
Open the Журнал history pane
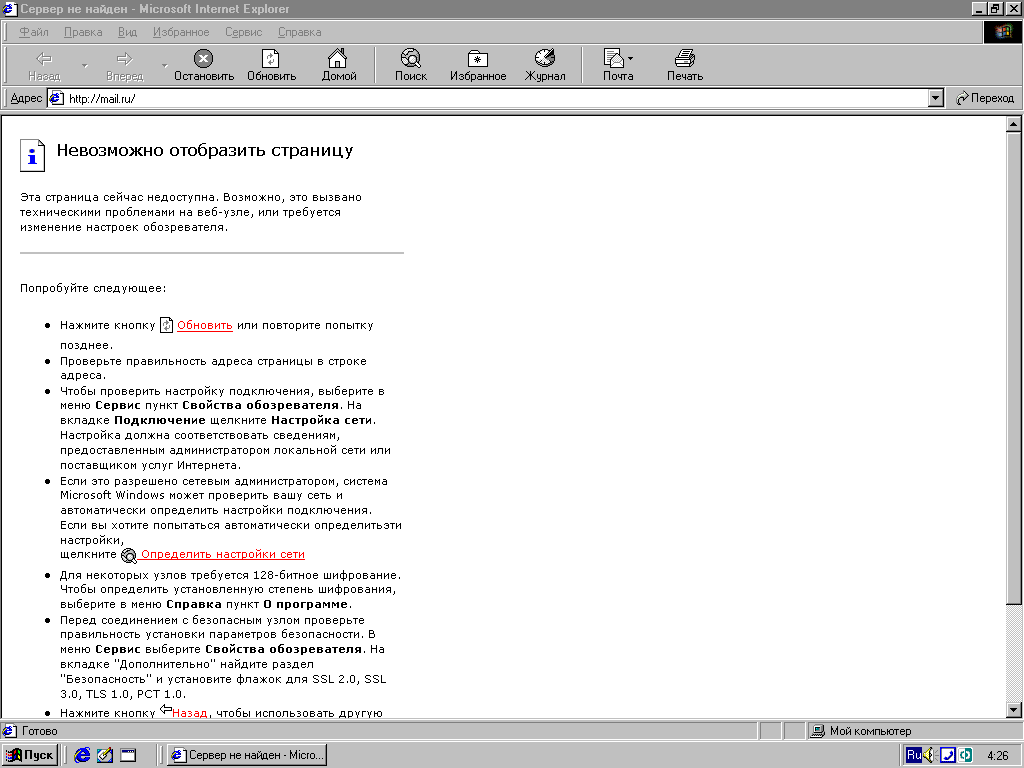click(545, 65)
